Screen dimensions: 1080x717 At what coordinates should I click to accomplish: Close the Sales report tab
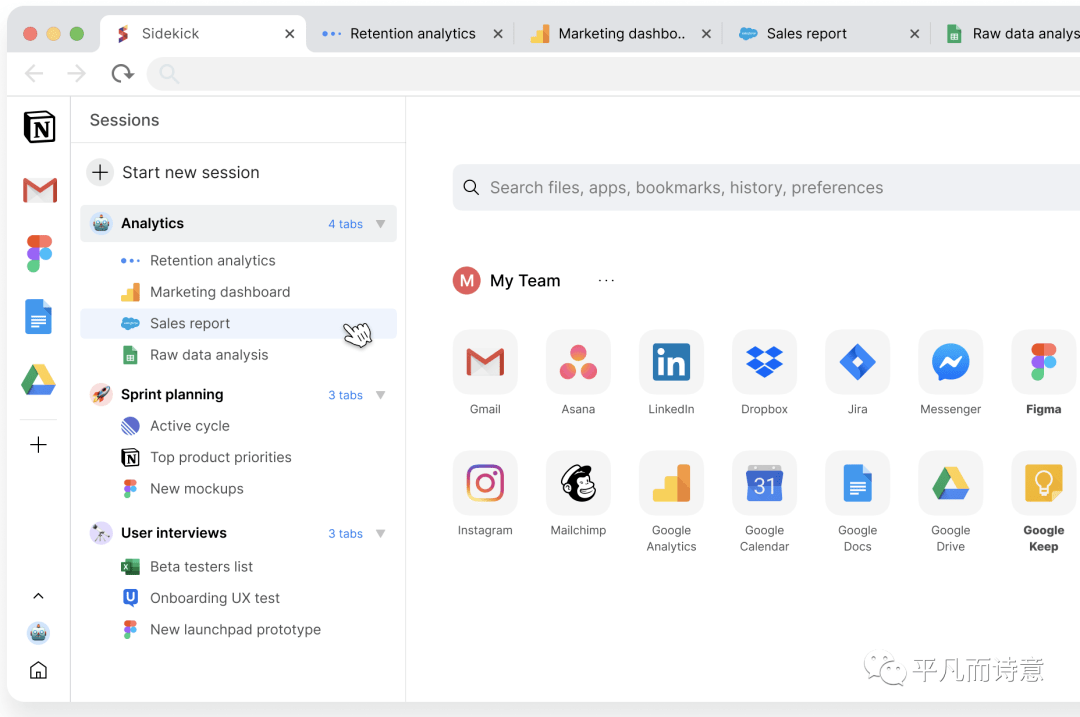[x=914, y=34]
